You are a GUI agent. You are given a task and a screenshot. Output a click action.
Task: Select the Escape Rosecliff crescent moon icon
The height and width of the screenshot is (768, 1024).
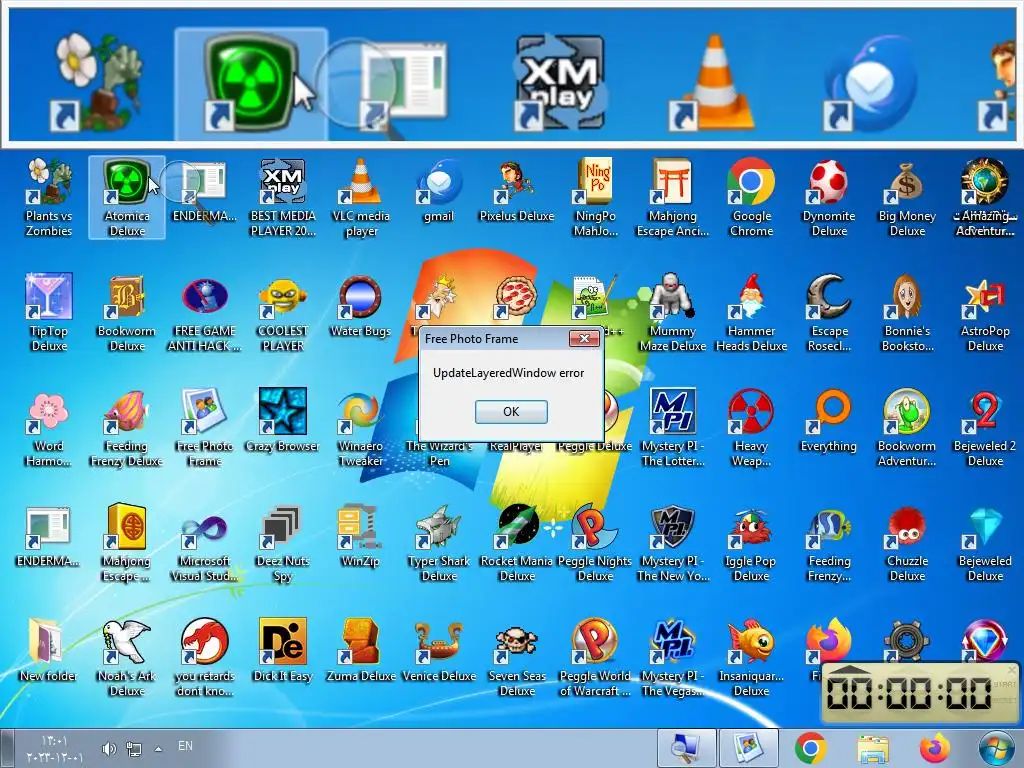[829, 312]
